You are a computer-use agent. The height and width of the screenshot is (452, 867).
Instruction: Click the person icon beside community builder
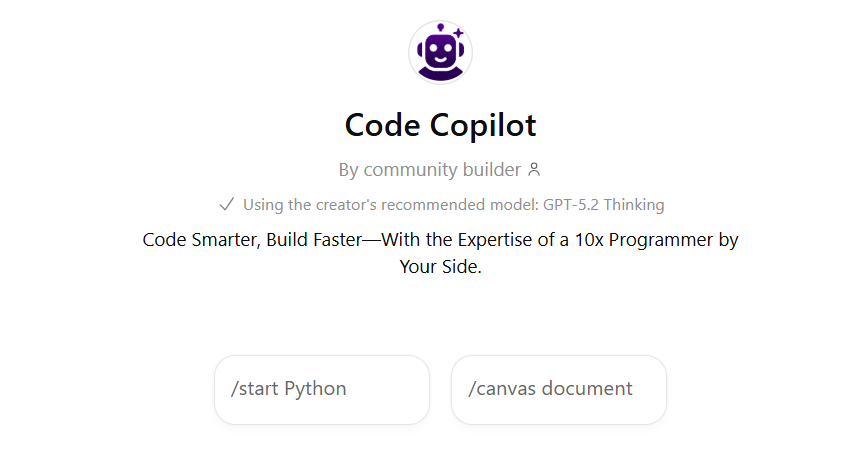click(534, 170)
